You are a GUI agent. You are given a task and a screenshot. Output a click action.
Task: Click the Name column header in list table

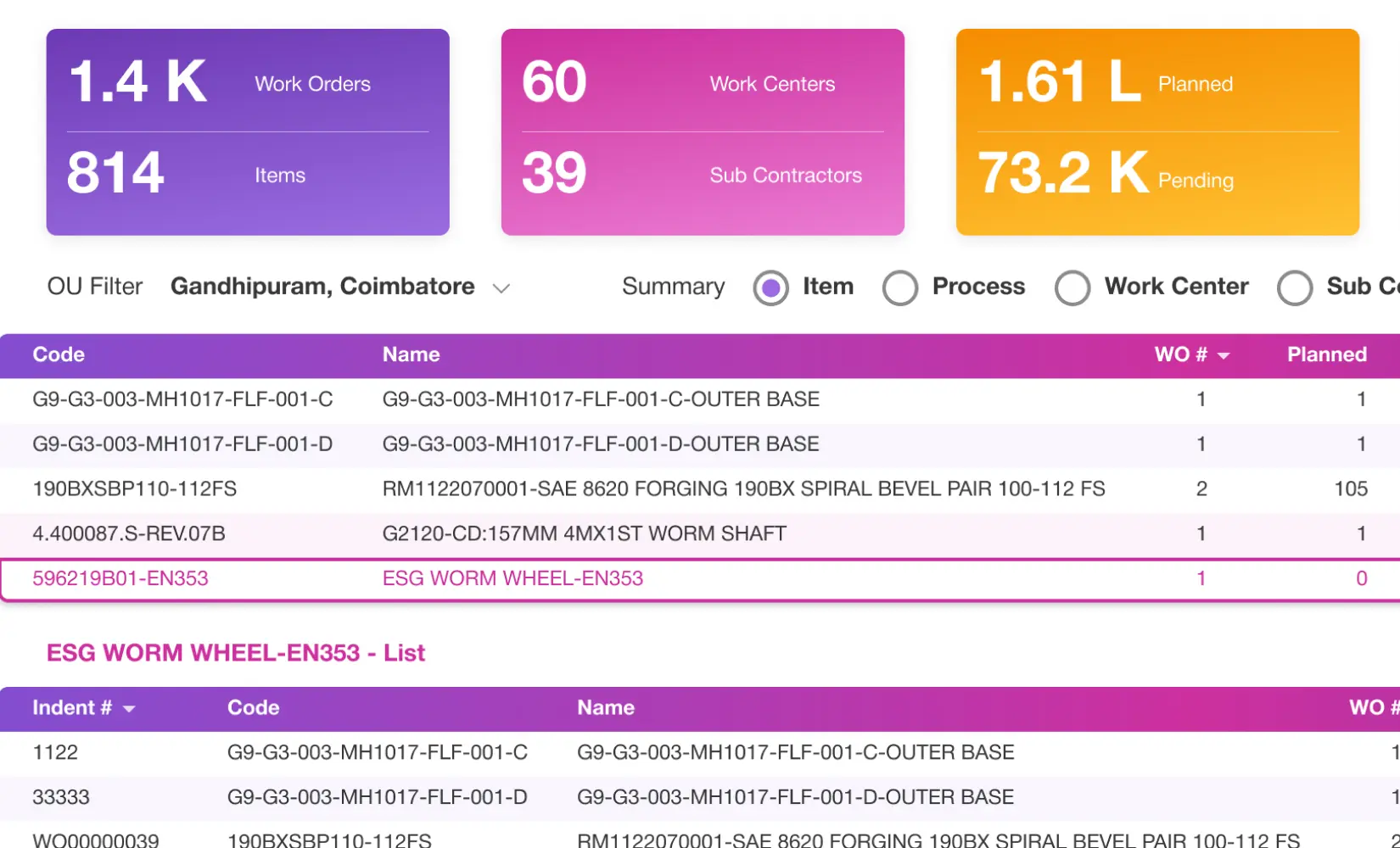point(606,707)
